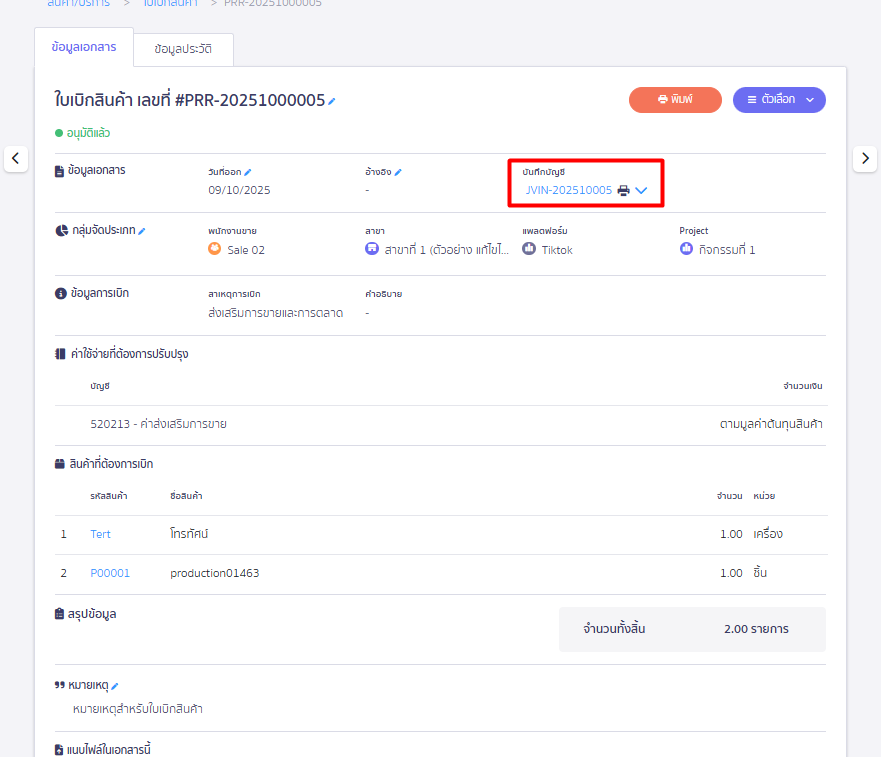Viewport: 881px width, 757px height.
Task: Click the pencil icon next to อ้างอิง
Action: click(x=397, y=172)
